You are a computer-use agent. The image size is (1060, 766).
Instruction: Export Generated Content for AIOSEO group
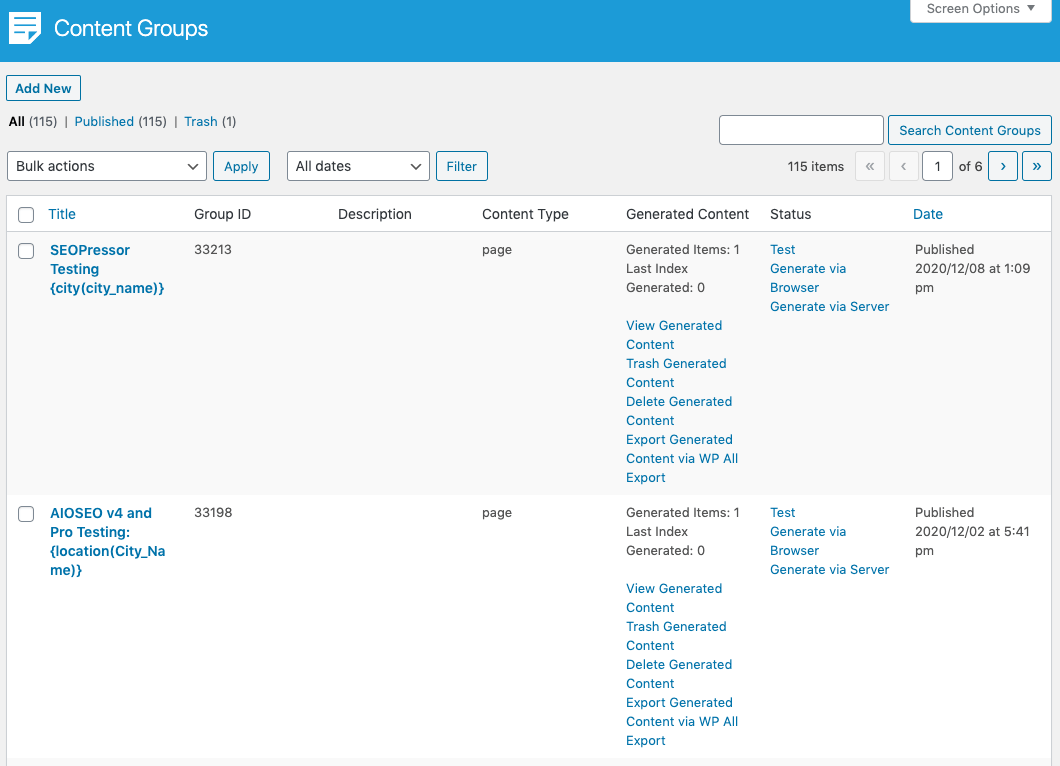tap(681, 721)
